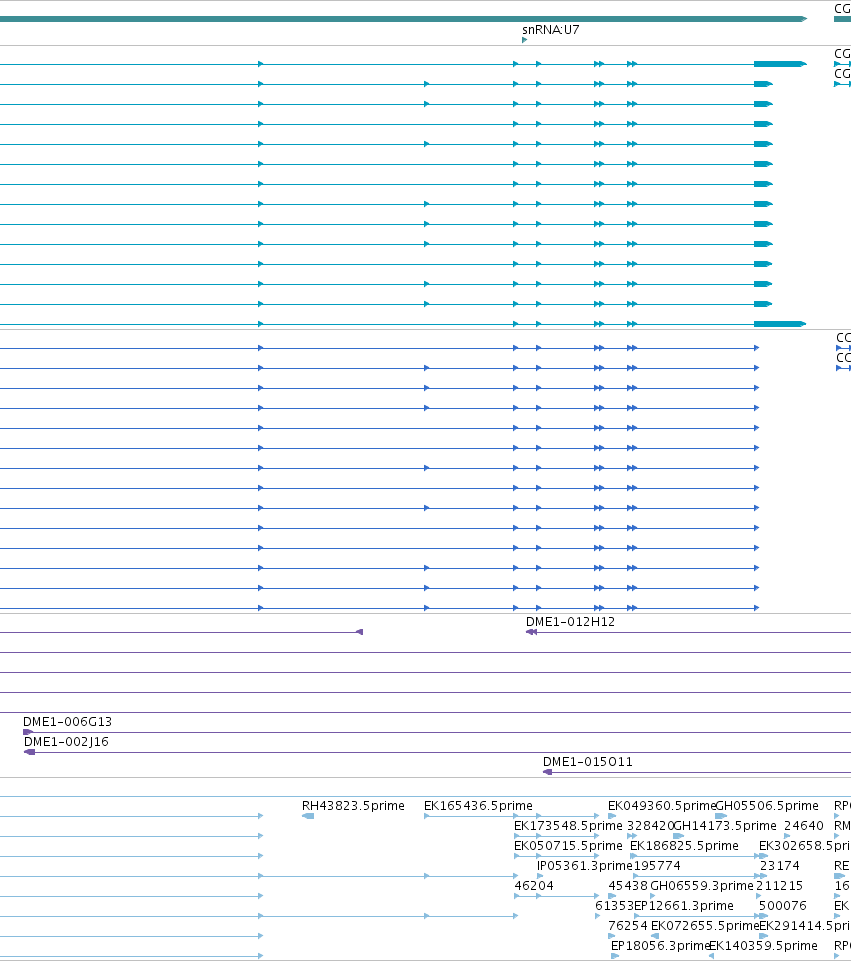
Task: Click the 211215 EST label
Action: 779,886
